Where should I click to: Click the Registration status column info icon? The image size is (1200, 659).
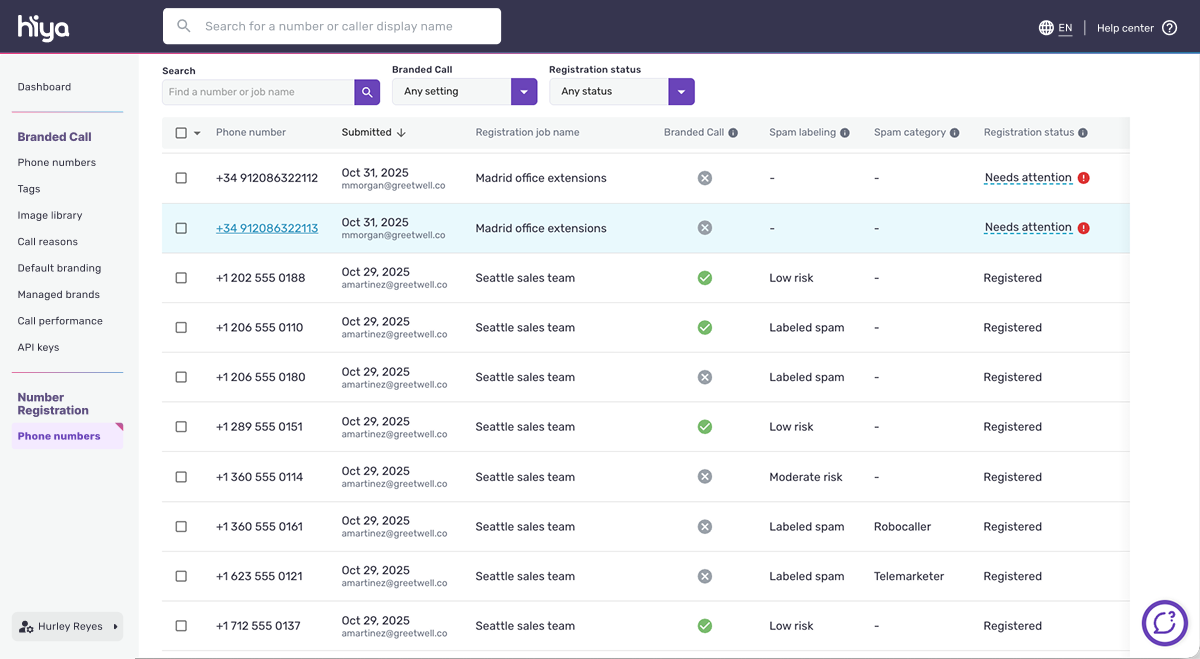point(1083,133)
